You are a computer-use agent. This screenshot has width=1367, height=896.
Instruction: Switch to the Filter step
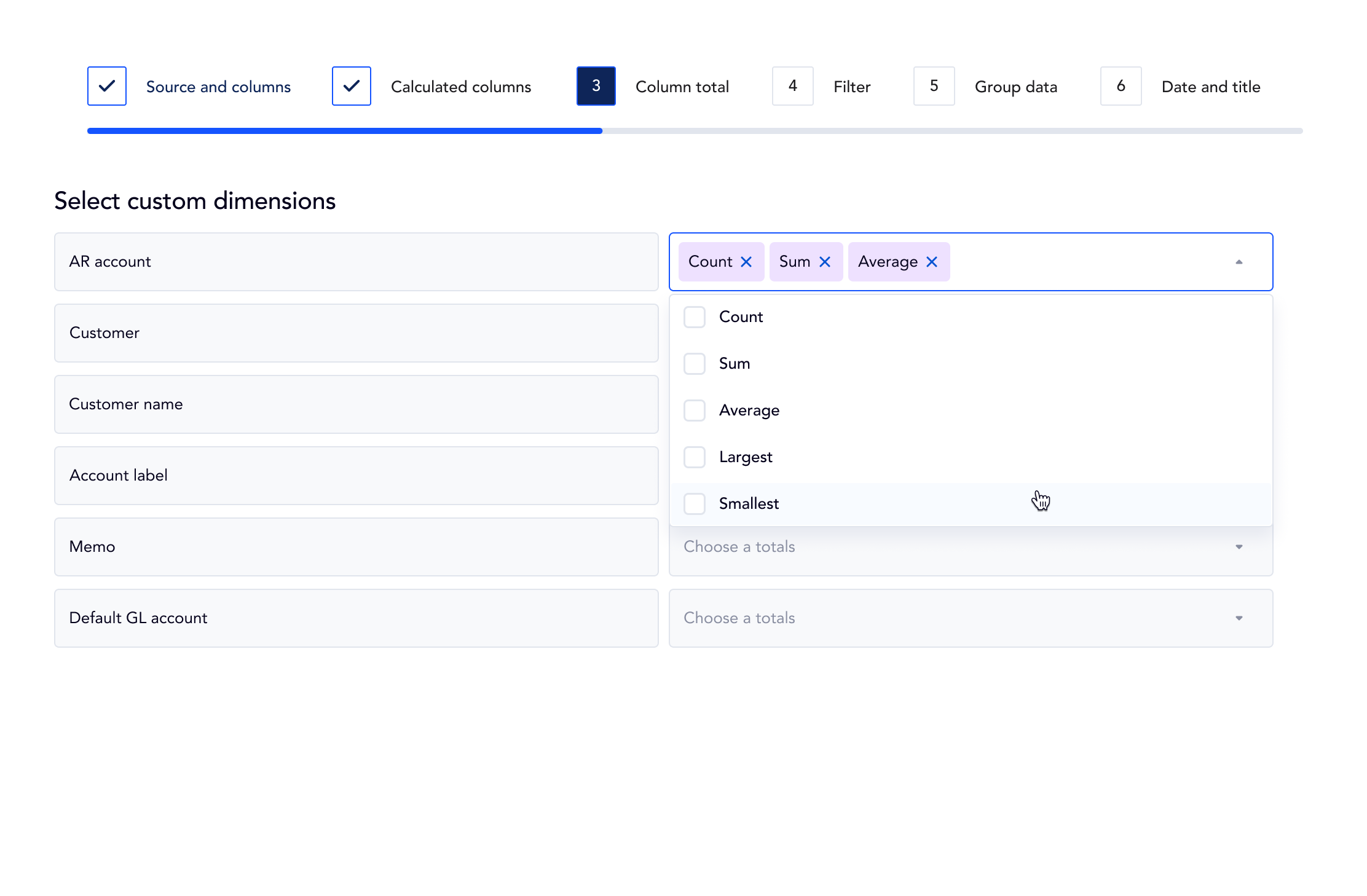coord(852,87)
